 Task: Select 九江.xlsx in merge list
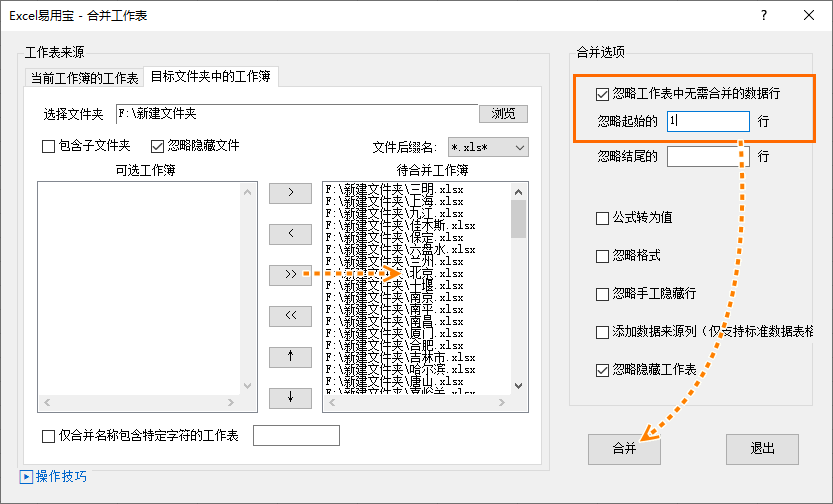pos(394,213)
